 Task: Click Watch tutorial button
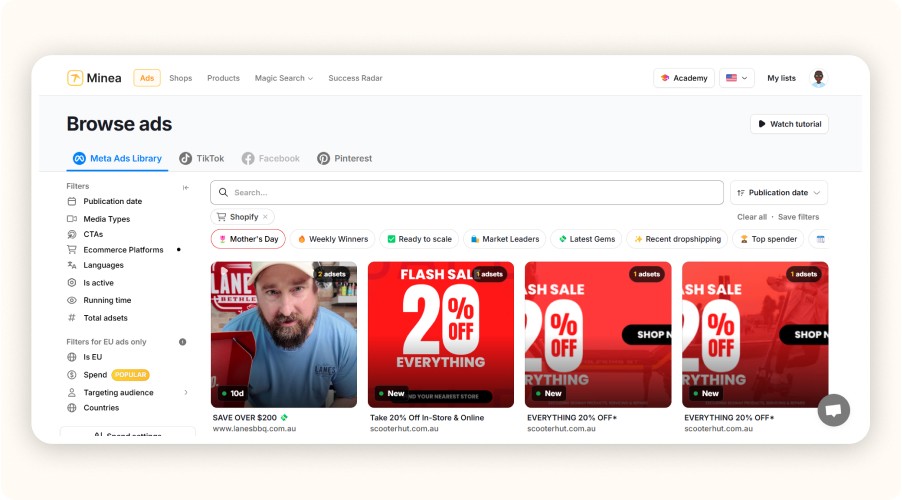click(789, 124)
